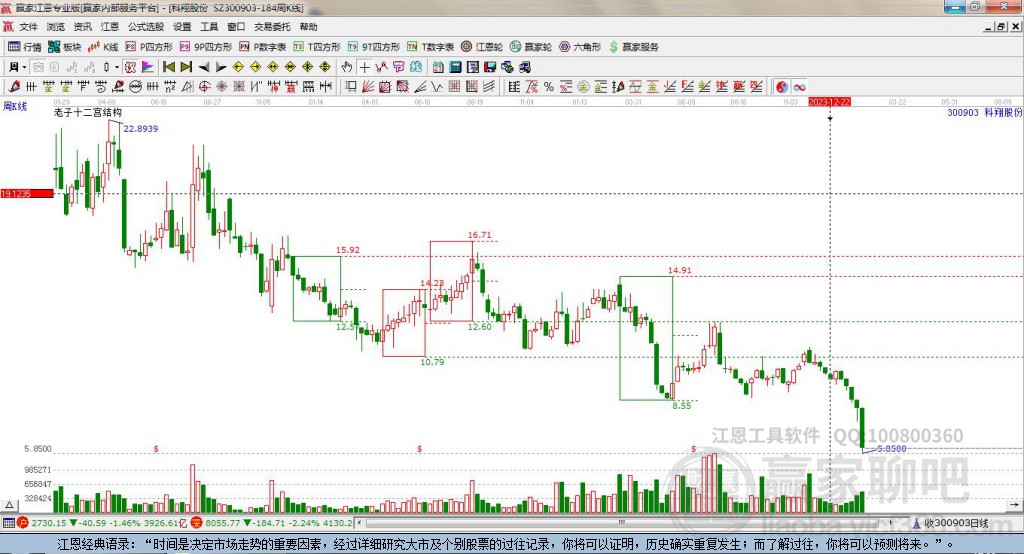Click the 周K线 period label
This screenshot has height=554, width=1024.
(x=15, y=106)
